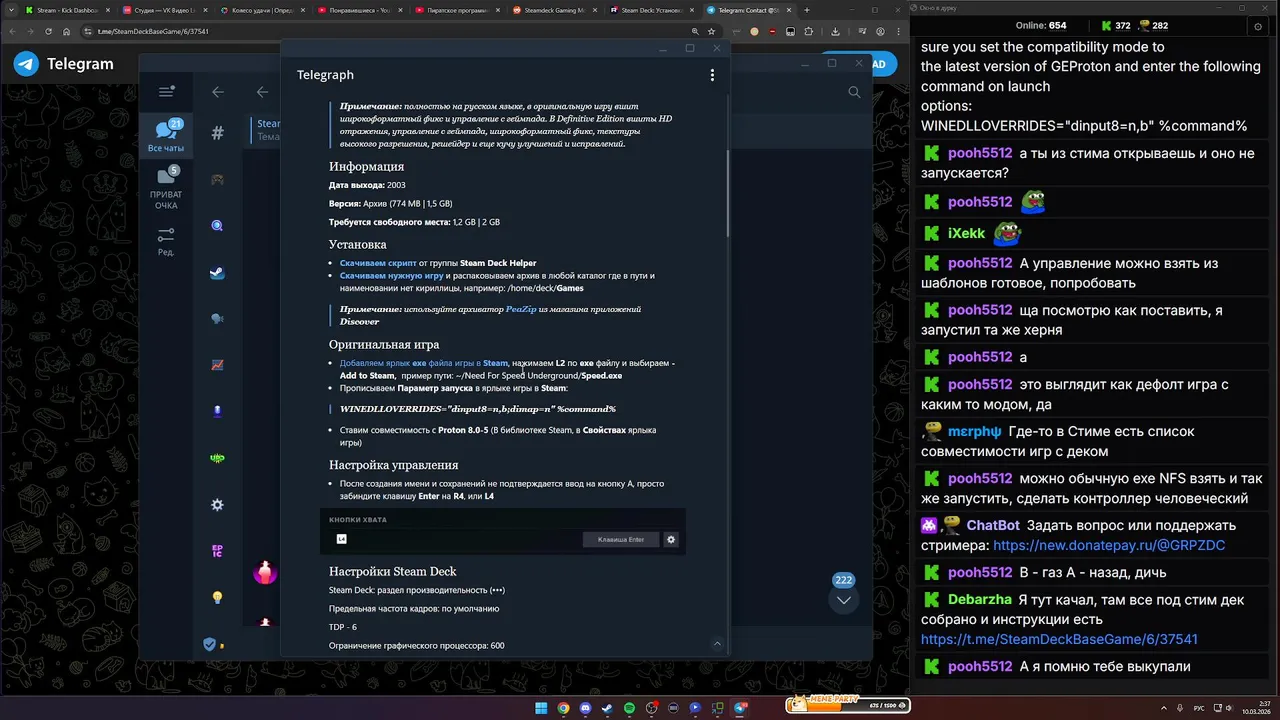Open Chrome from the taskbar
The width and height of the screenshot is (1280, 720).
click(564, 708)
